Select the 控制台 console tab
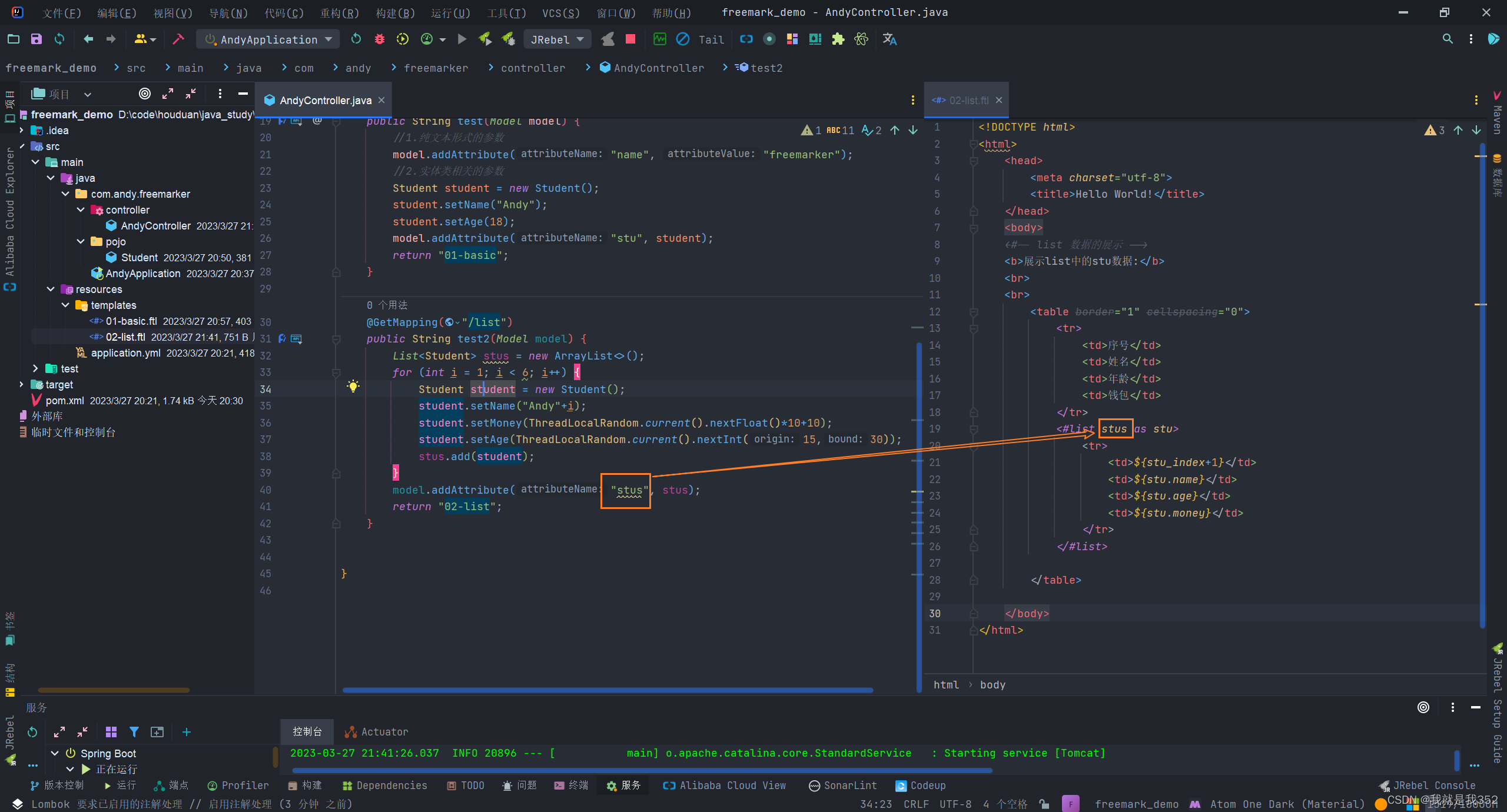 [x=307, y=732]
